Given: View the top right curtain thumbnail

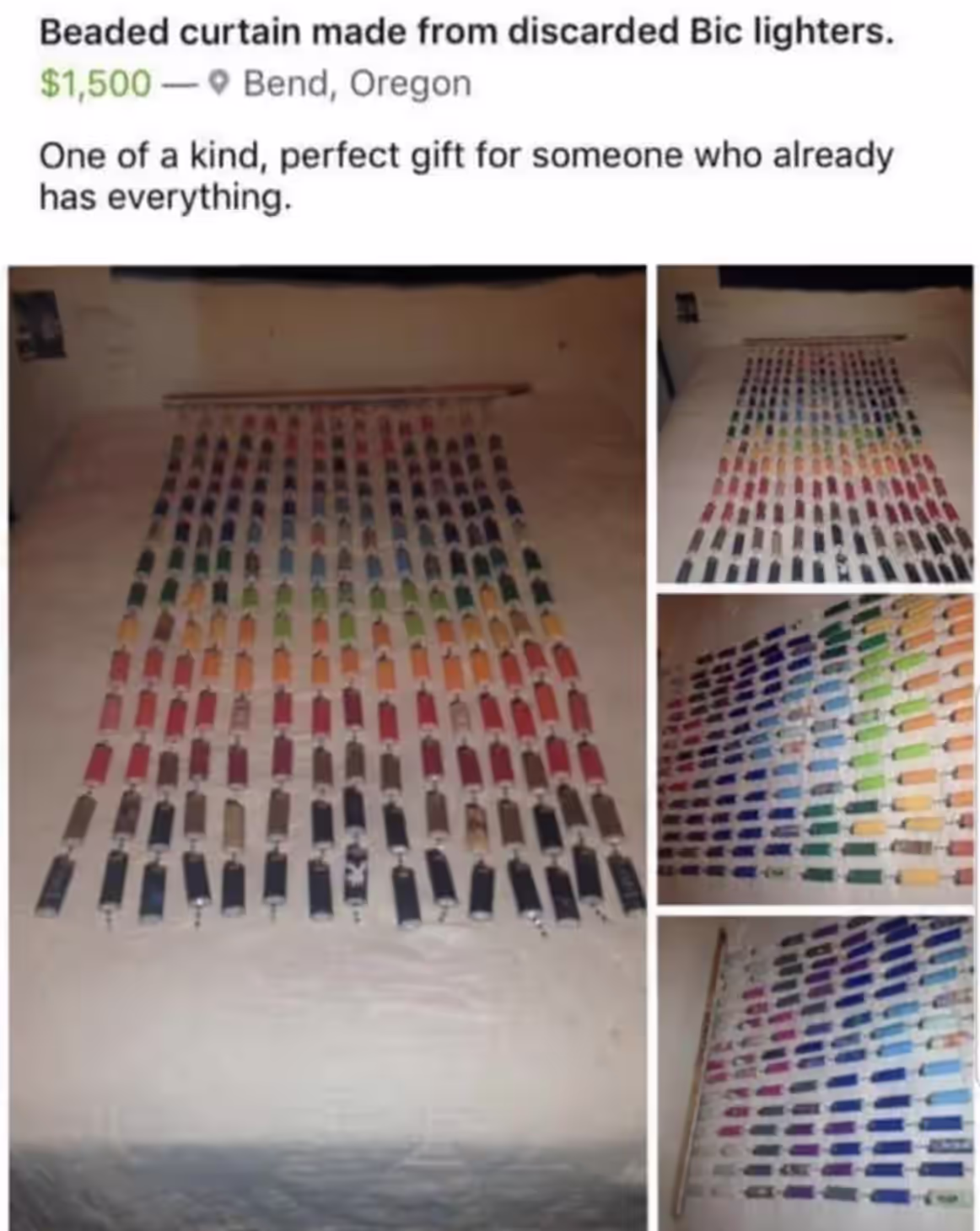Looking at the screenshot, I should click(x=815, y=423).
